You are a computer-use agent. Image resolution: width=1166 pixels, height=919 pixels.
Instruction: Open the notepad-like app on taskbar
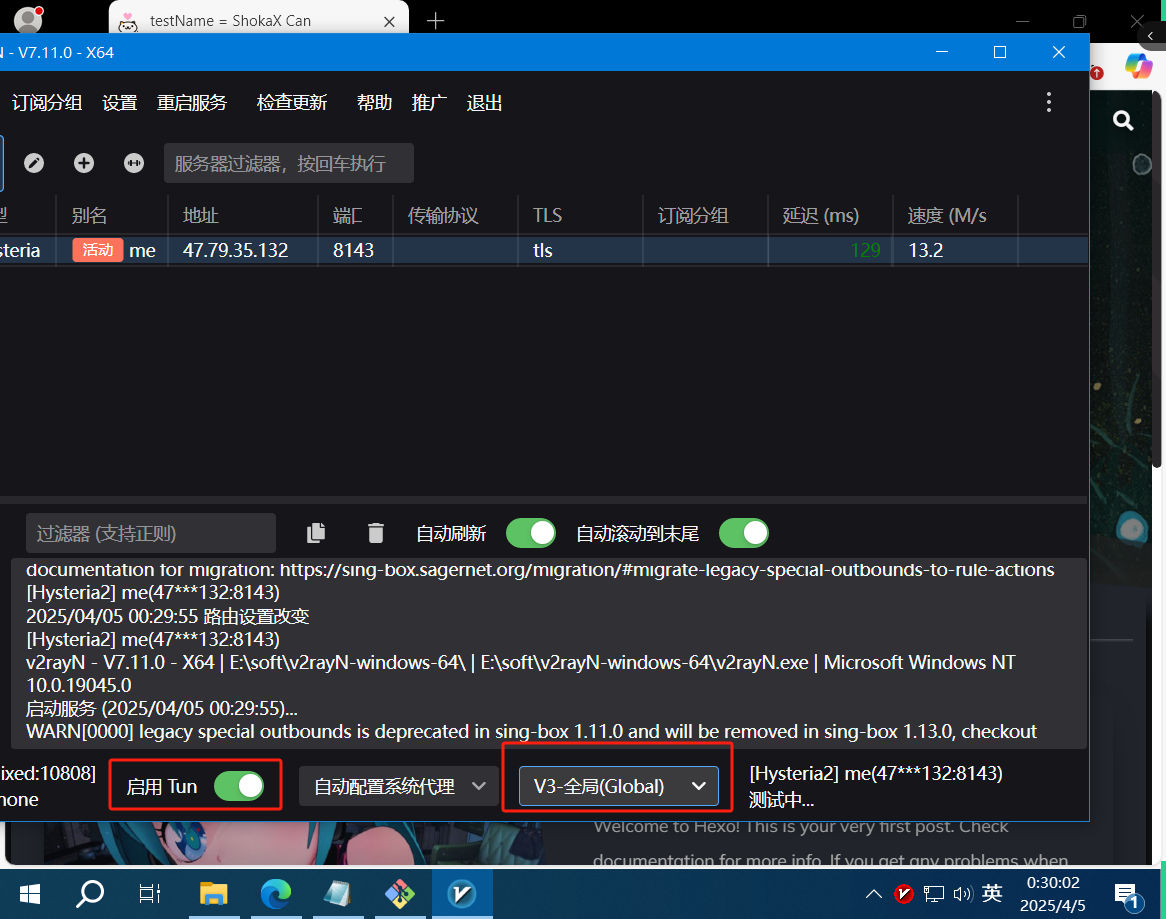point(338,894)
